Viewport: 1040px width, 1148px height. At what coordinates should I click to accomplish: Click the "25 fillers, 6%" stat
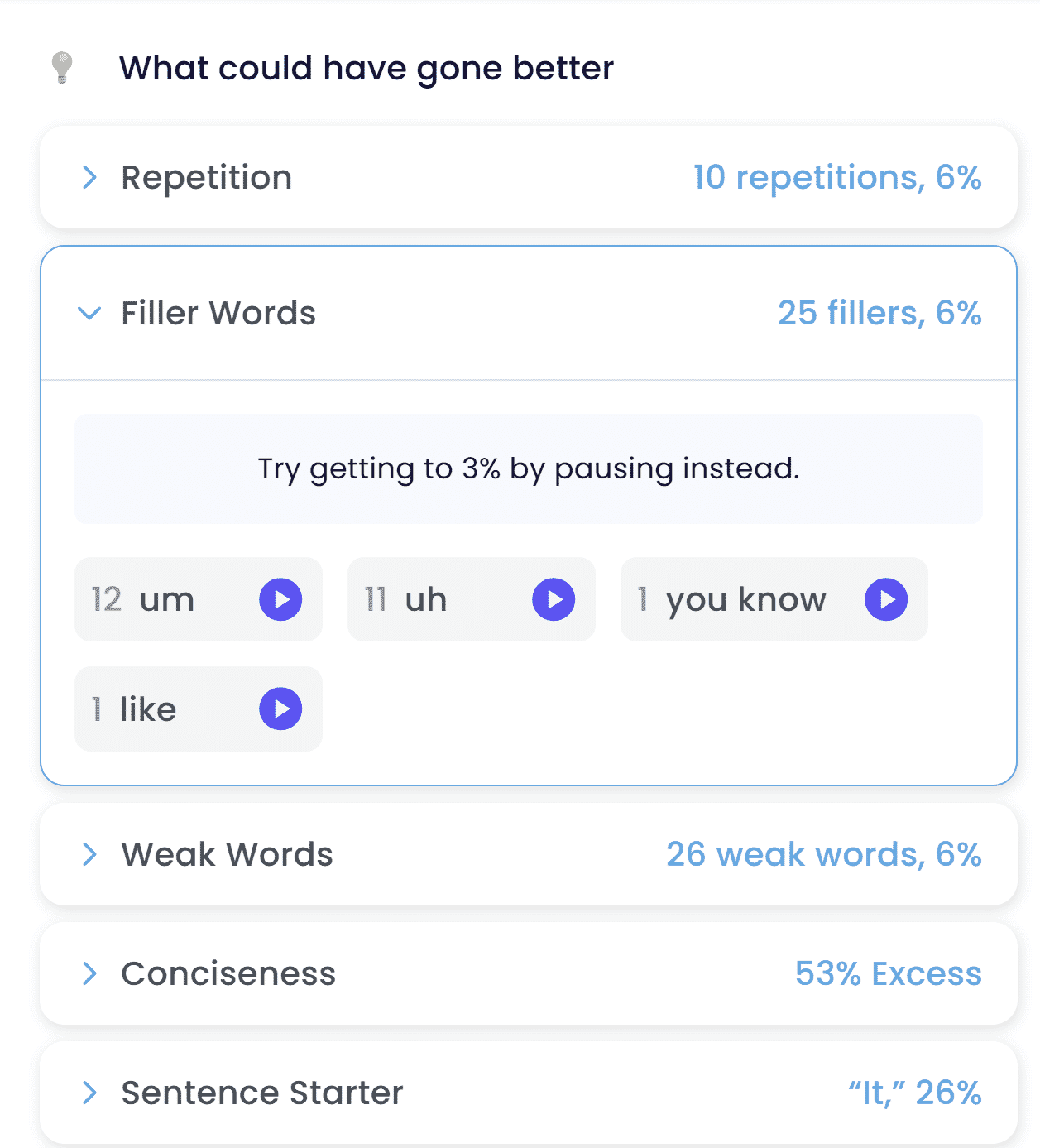tap(880, 313)
